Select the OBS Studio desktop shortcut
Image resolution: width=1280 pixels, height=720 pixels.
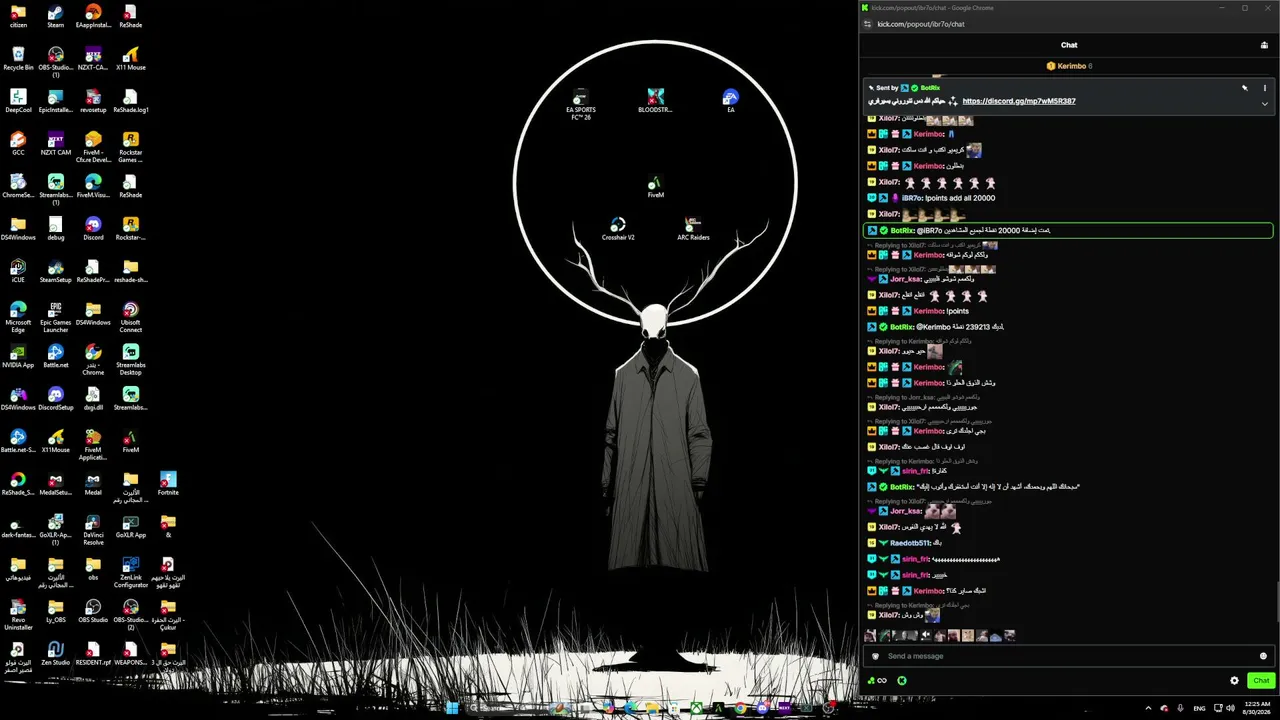tap(93, 612)
